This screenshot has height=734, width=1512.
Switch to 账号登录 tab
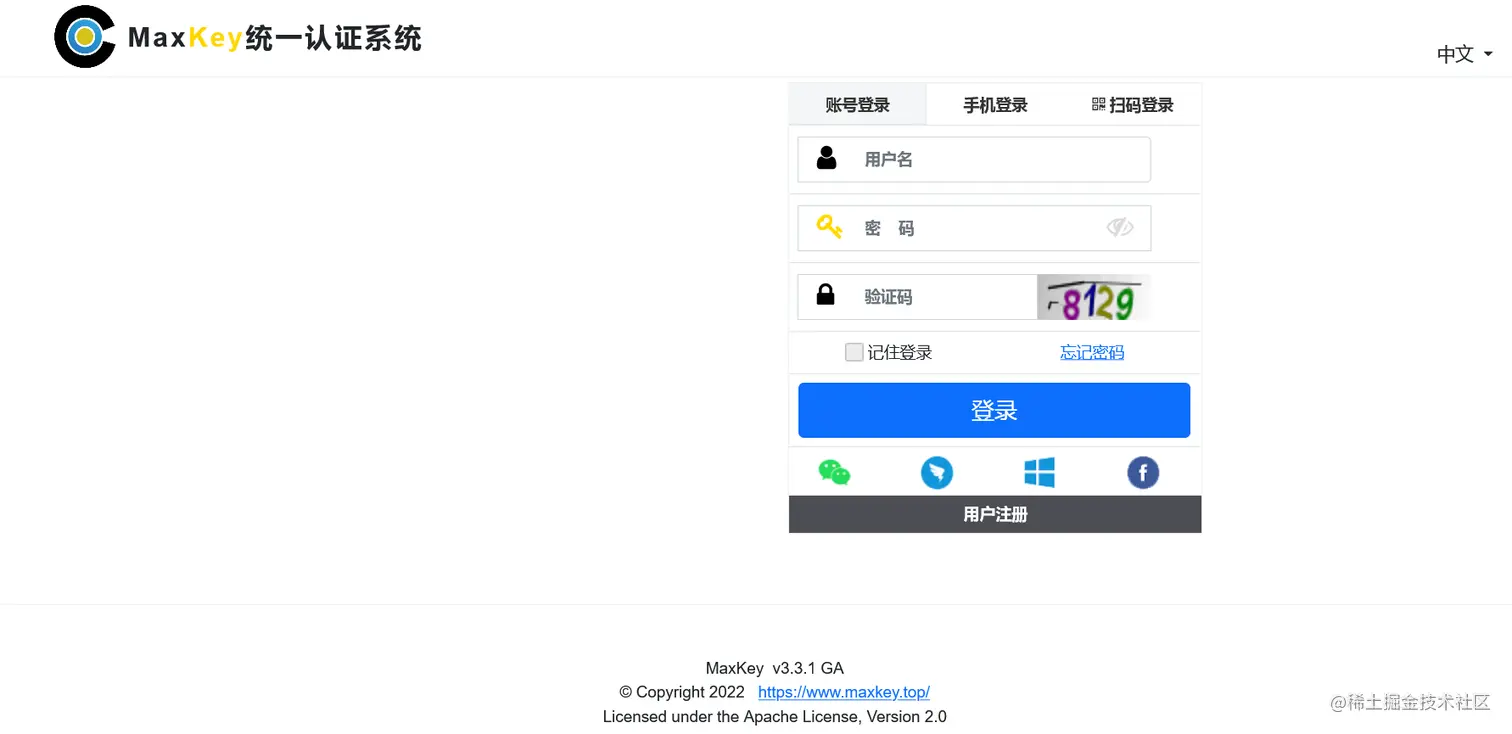pyautogui.click(x=858, y=105)
